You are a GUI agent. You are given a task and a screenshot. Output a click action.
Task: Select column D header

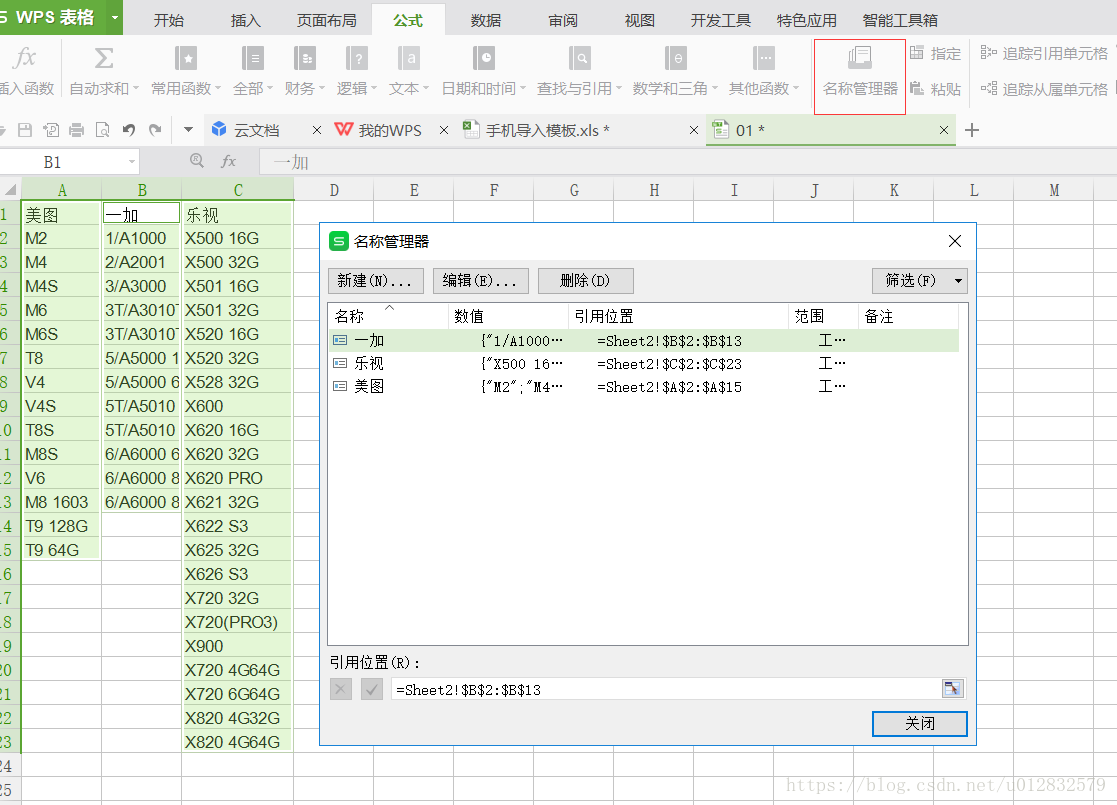click(x=334, y=190)
